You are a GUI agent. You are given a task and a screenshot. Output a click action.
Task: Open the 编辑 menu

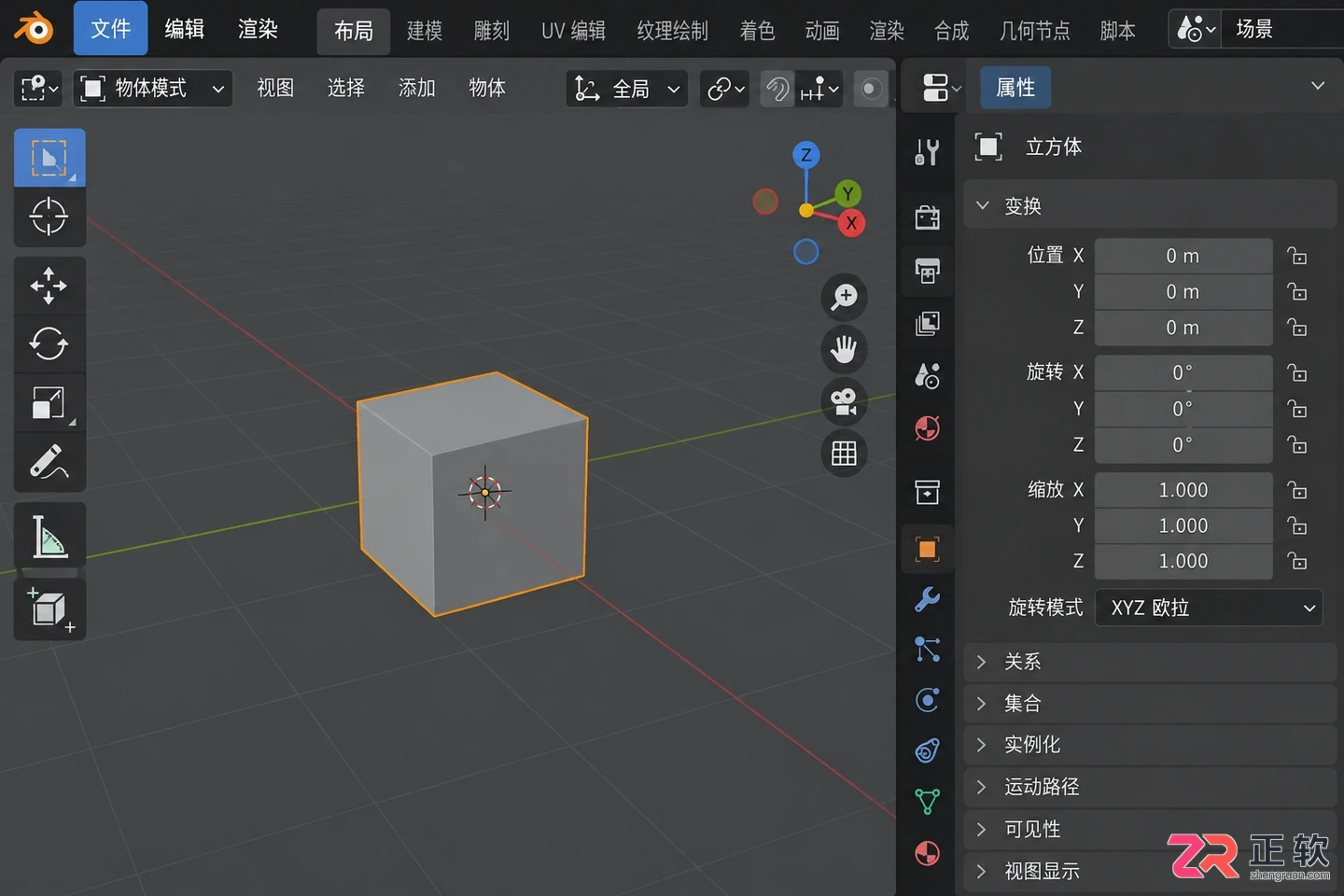[x=185, y=29]
